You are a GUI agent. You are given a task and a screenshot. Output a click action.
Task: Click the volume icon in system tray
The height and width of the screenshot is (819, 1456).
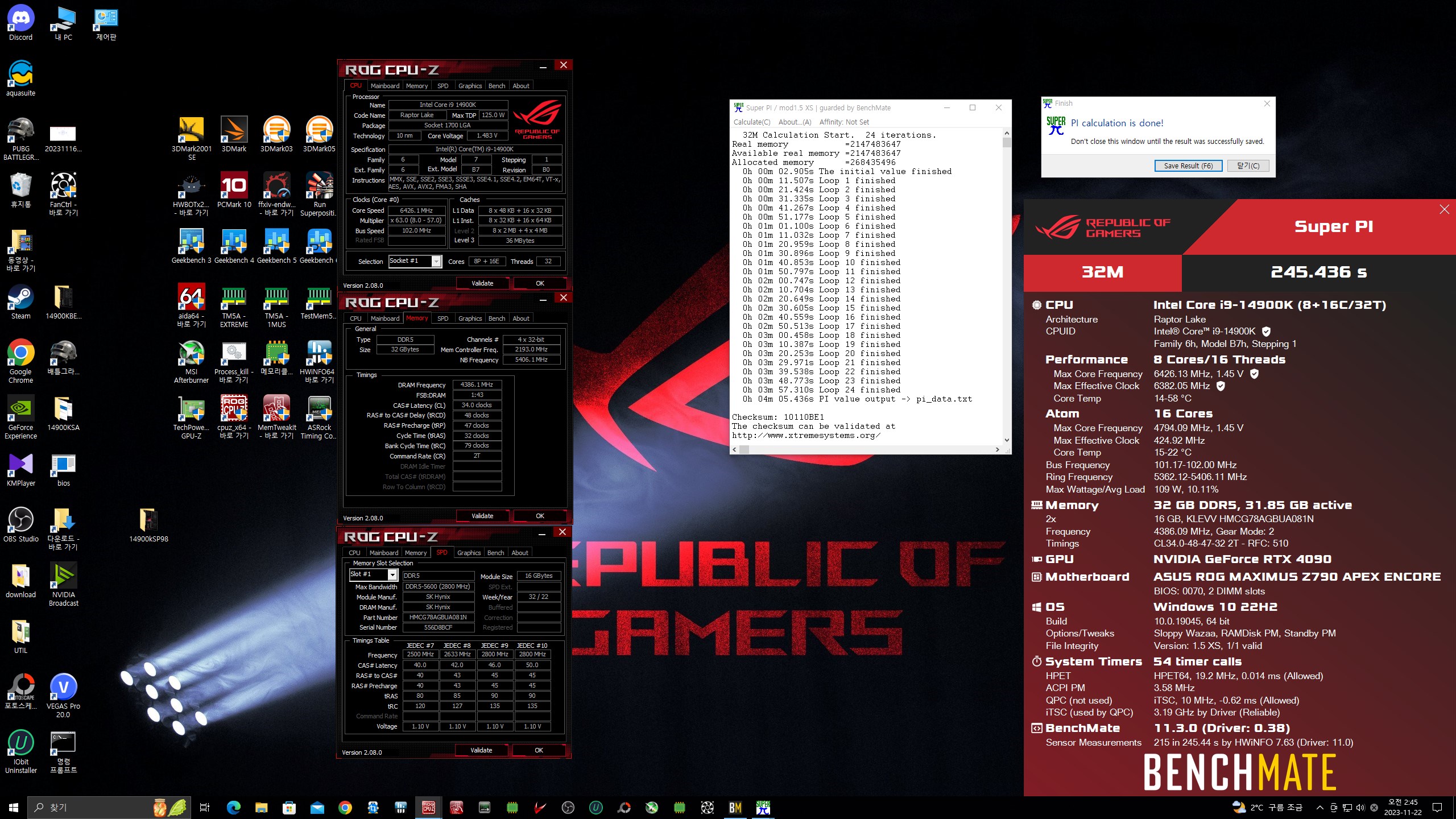point(1360,807)
